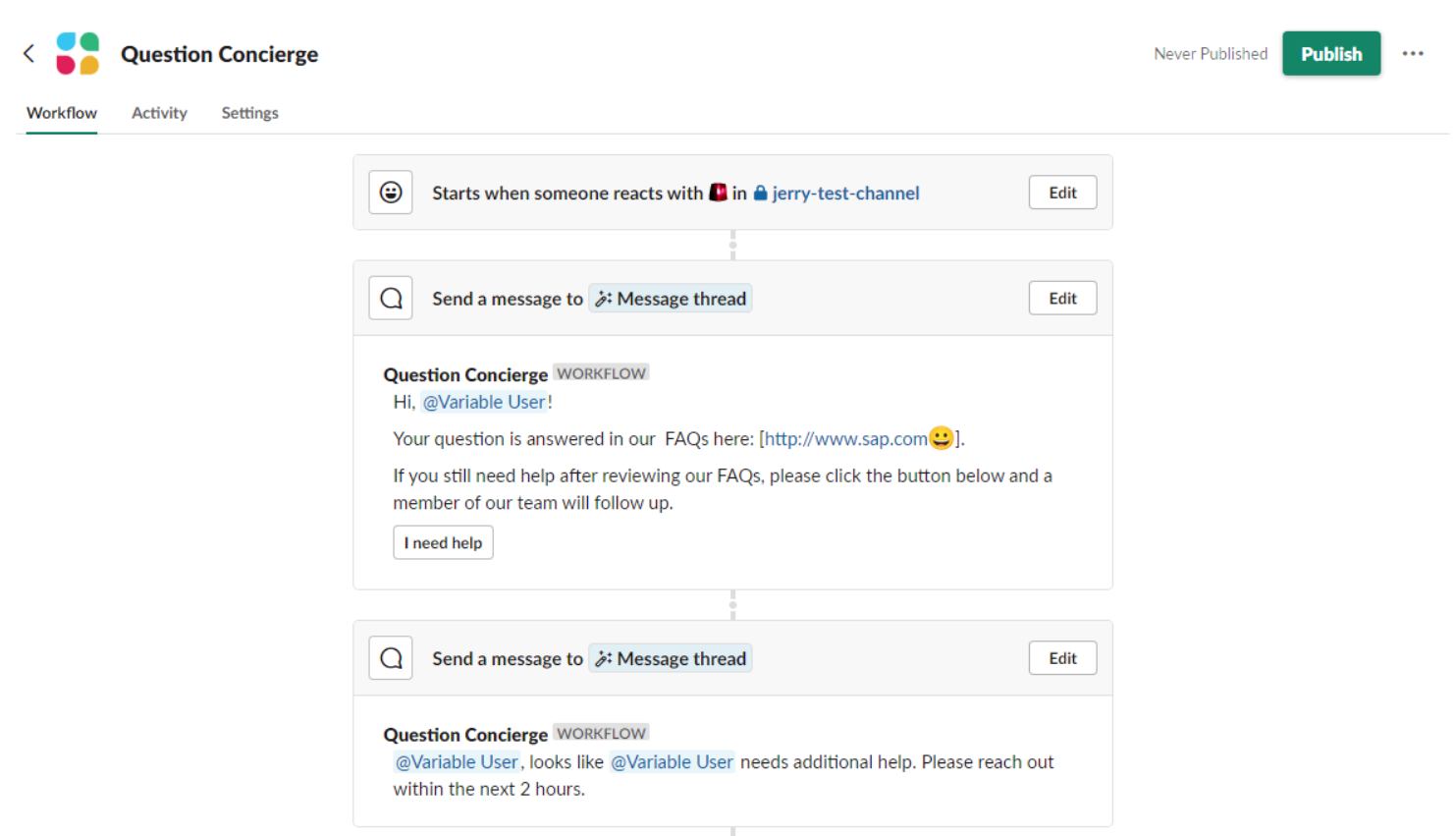Image resolution: width=1456 pixels, height=836 pixels.
Task: Click the WORKFLOW badge above 'looks like'
Action: (601, 734)
